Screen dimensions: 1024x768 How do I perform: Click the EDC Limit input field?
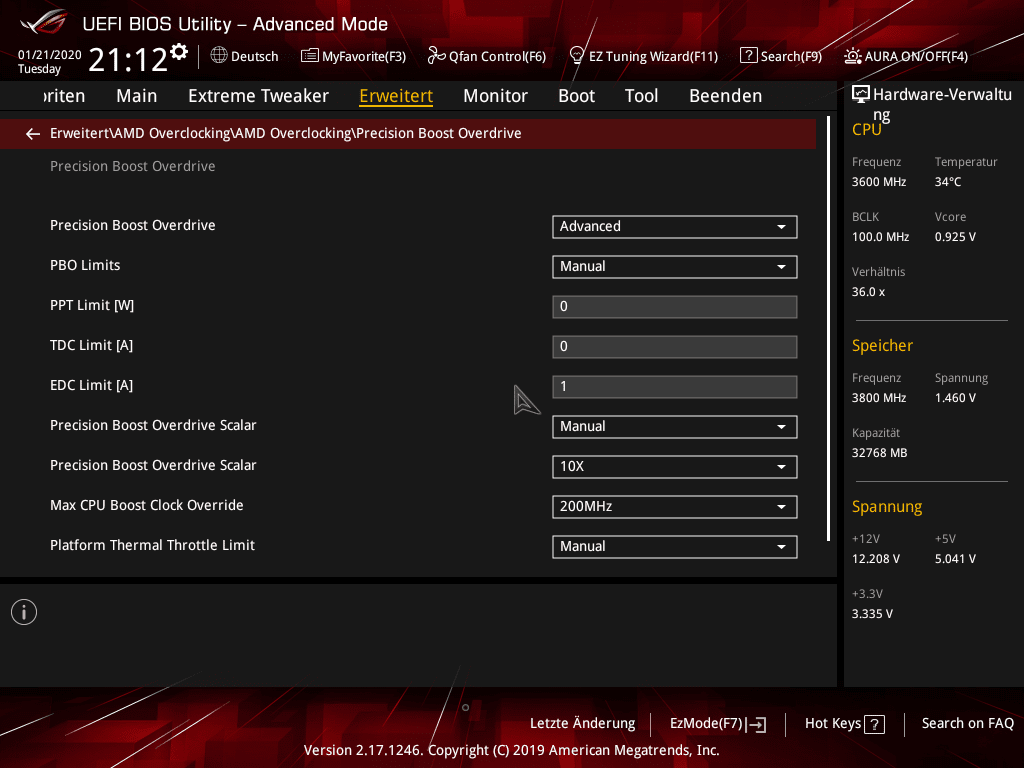[x=675, y=387]
